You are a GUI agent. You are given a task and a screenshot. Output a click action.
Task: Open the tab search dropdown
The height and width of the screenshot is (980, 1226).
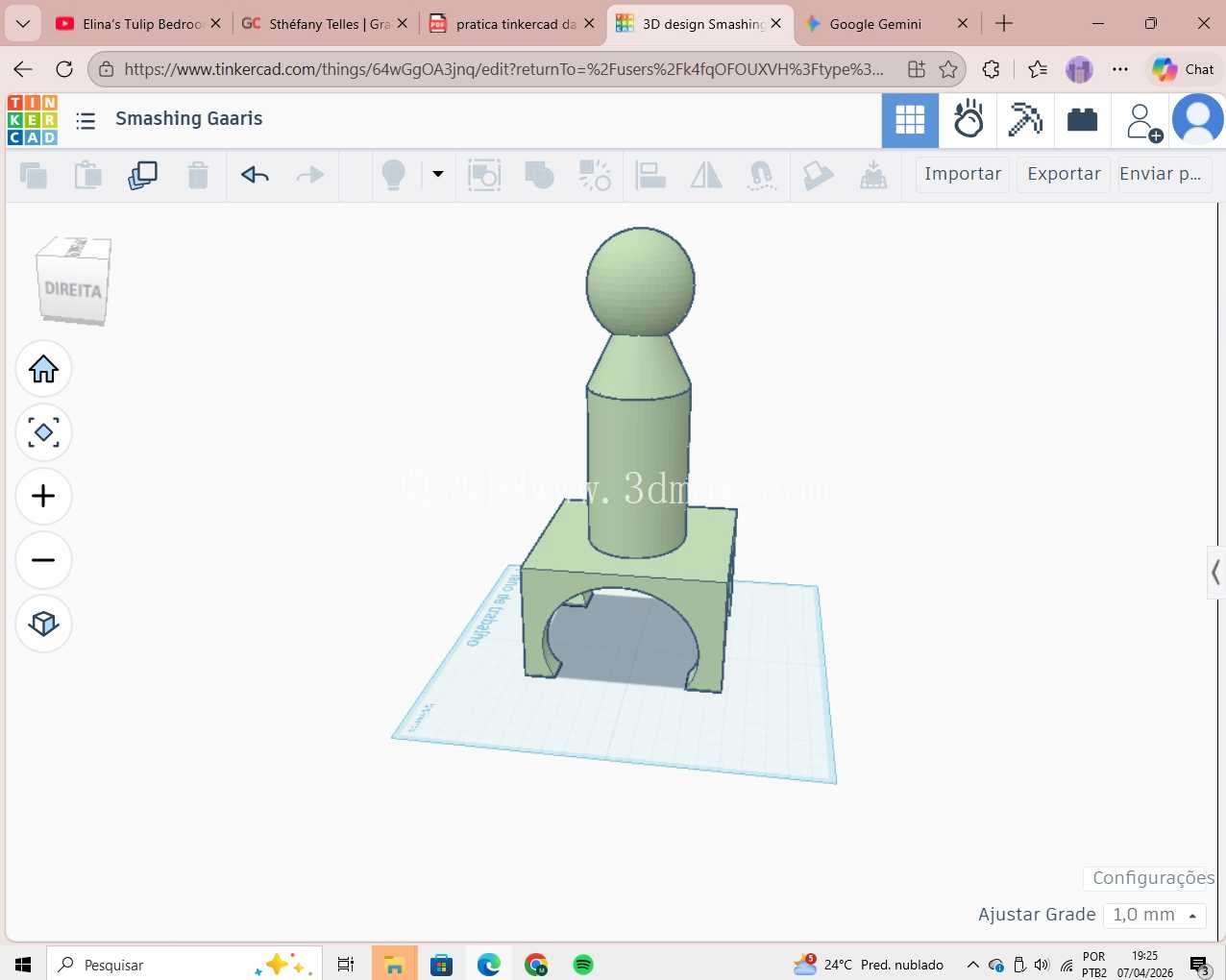coord(23,23)
